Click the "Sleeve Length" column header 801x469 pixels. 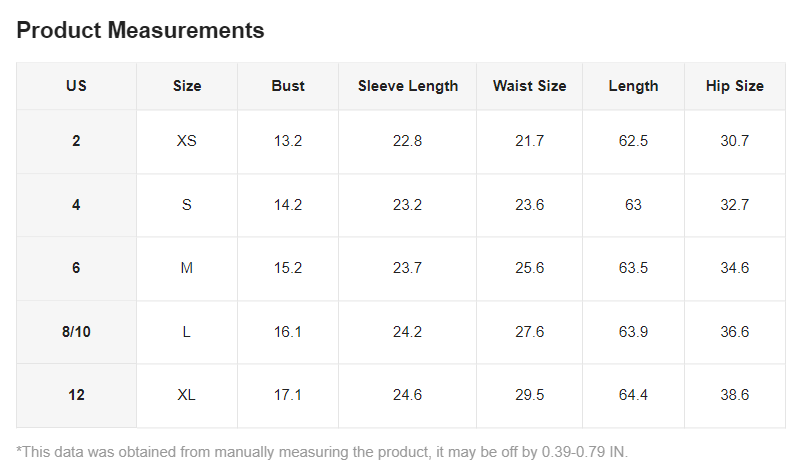408,86
